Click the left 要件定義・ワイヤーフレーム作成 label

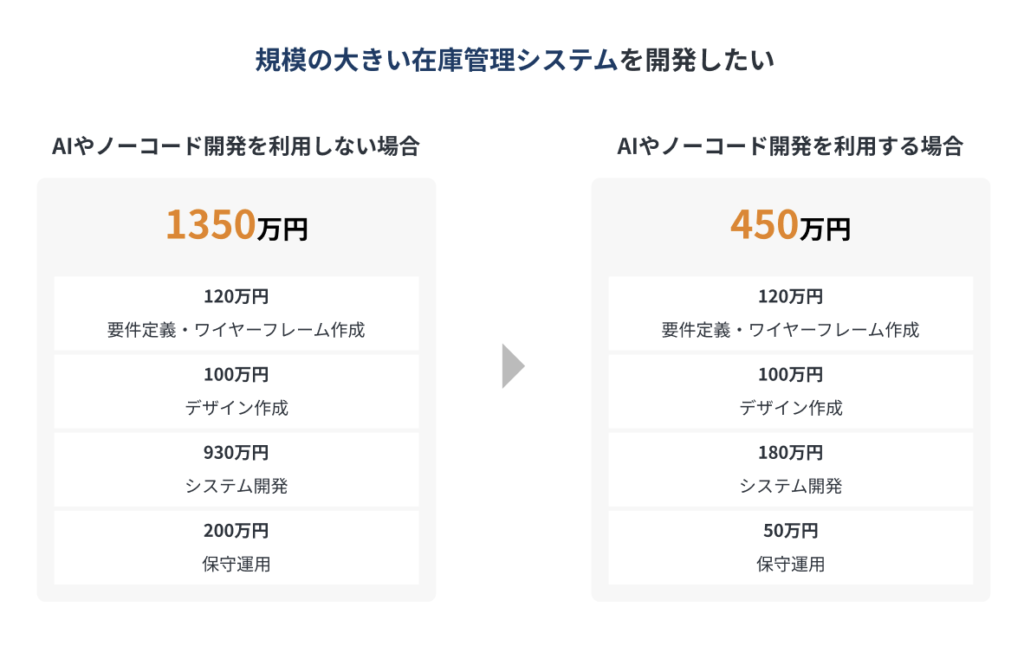tap(236, 330)
